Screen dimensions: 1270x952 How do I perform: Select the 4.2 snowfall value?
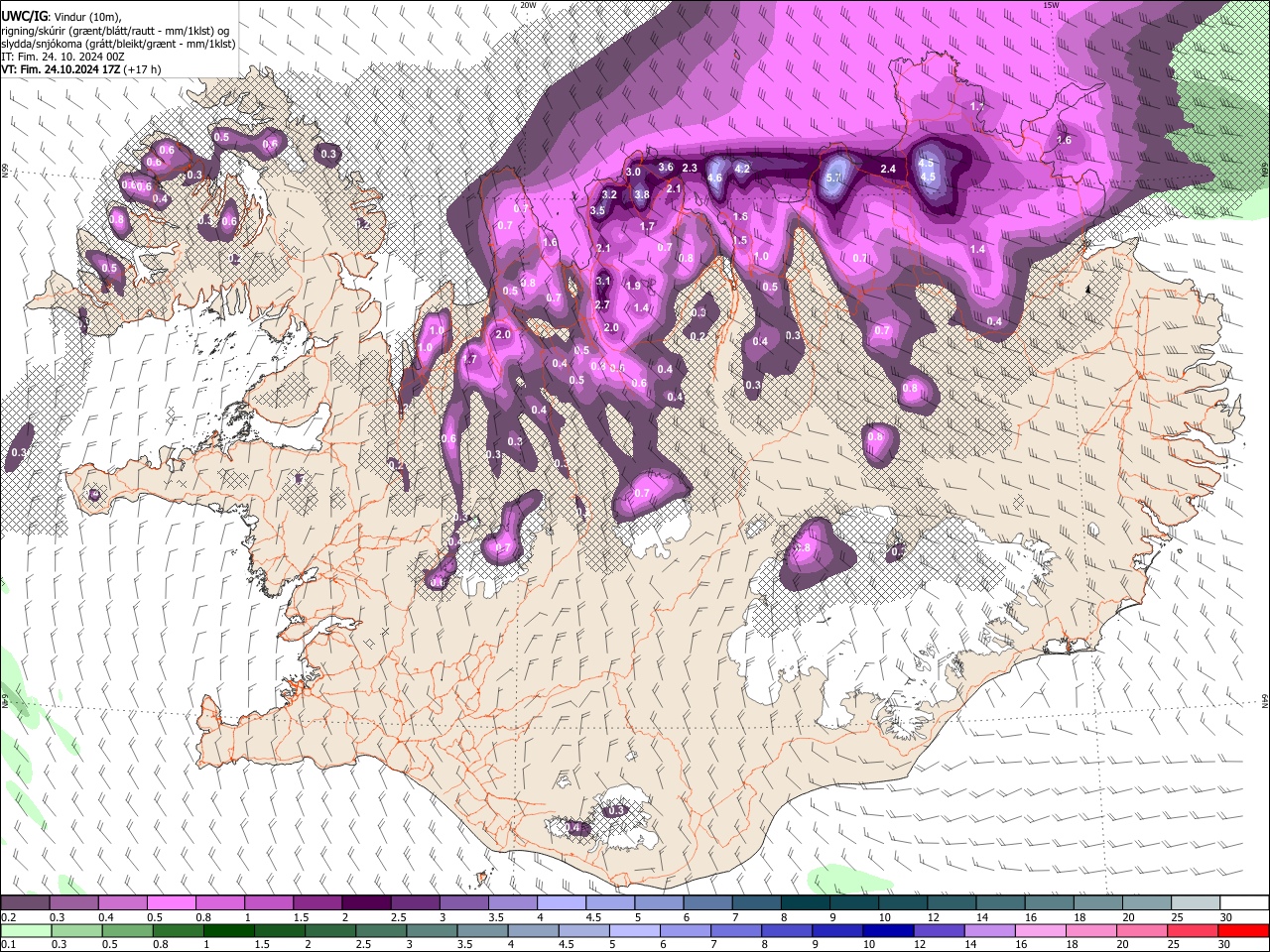[741, 169]
